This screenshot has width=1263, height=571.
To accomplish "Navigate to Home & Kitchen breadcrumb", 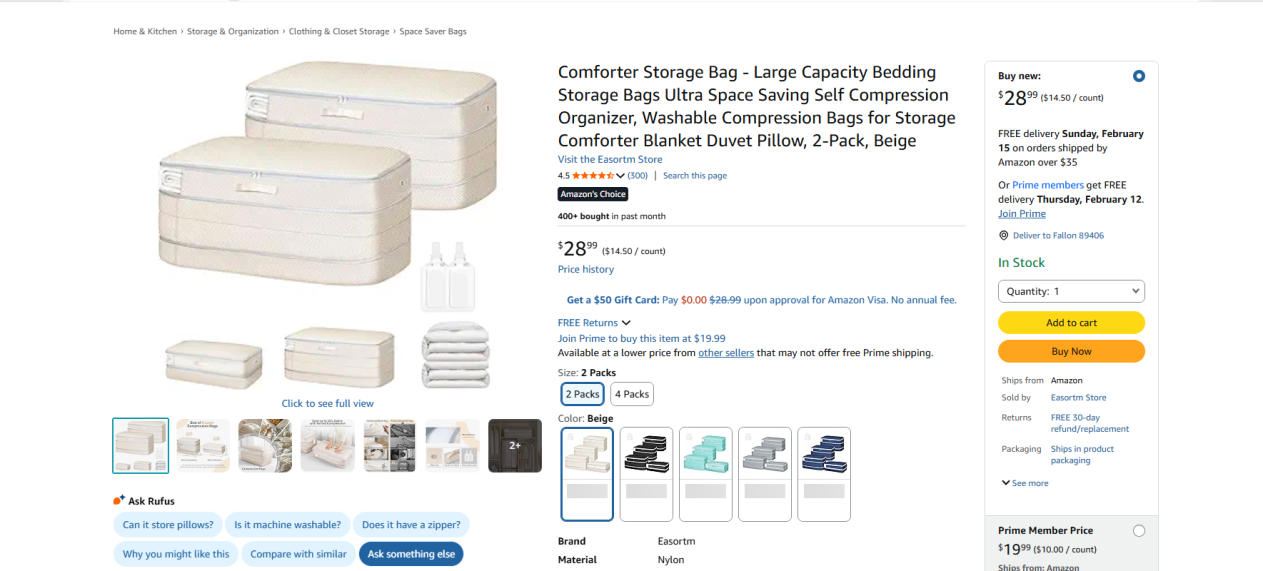I will (x=145, y=32).
